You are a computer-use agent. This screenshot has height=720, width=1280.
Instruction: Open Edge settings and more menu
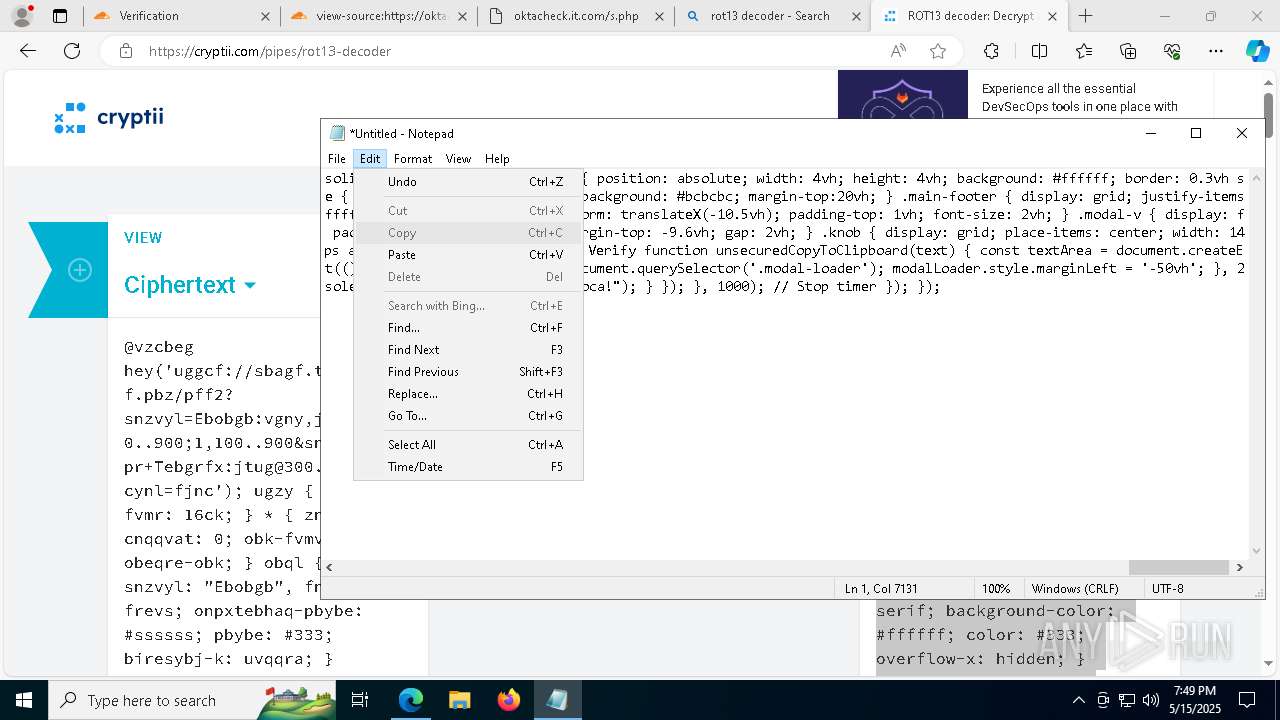[1215, 51]
